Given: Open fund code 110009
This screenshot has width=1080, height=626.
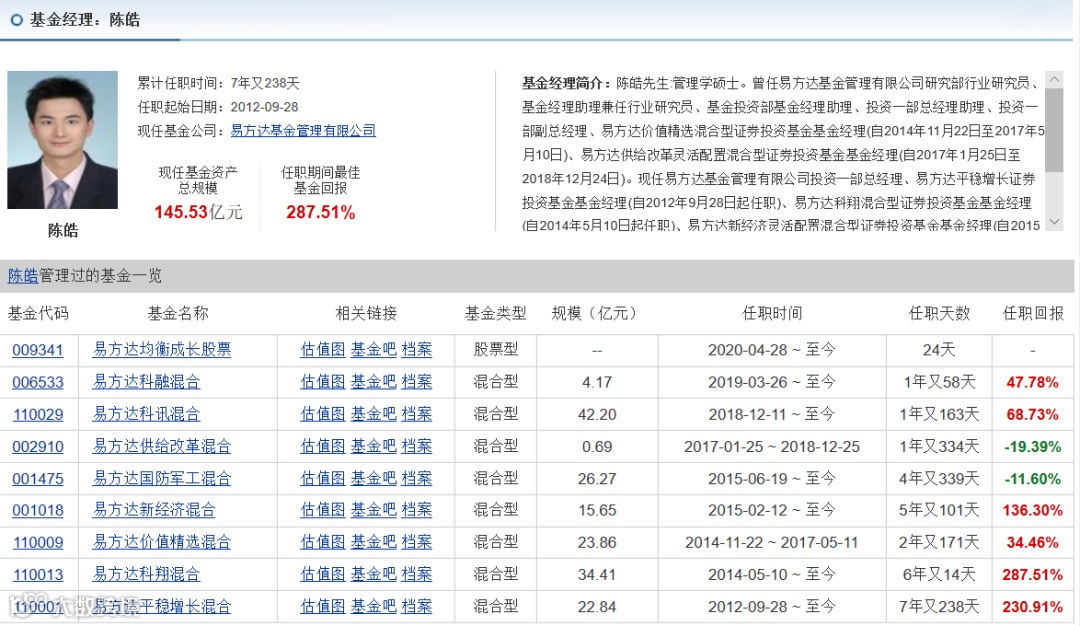Looking at the screenshot, I should tap(38, 543).
